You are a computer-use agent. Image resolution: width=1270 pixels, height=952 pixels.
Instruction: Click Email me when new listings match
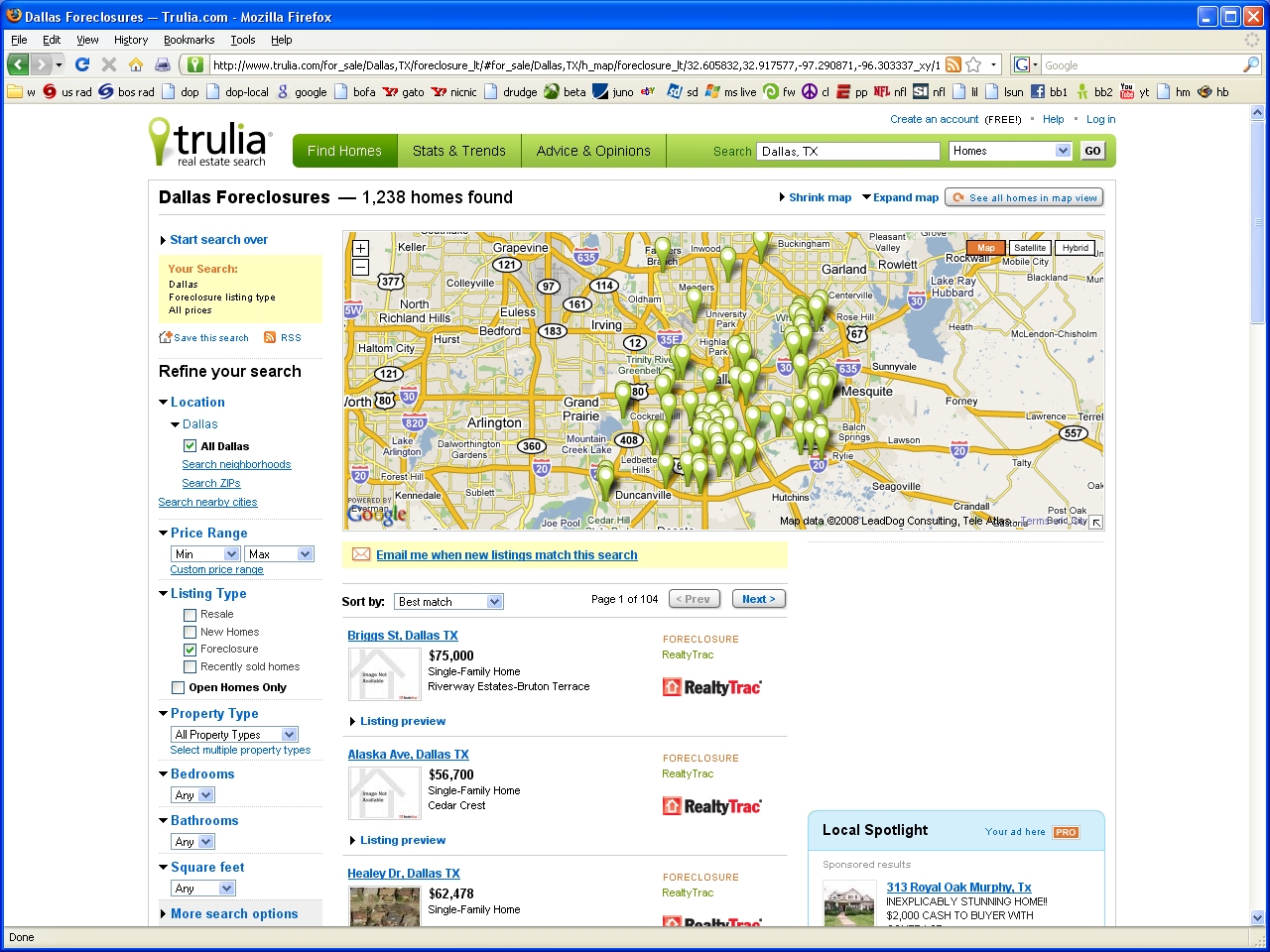tap(507, 555)
